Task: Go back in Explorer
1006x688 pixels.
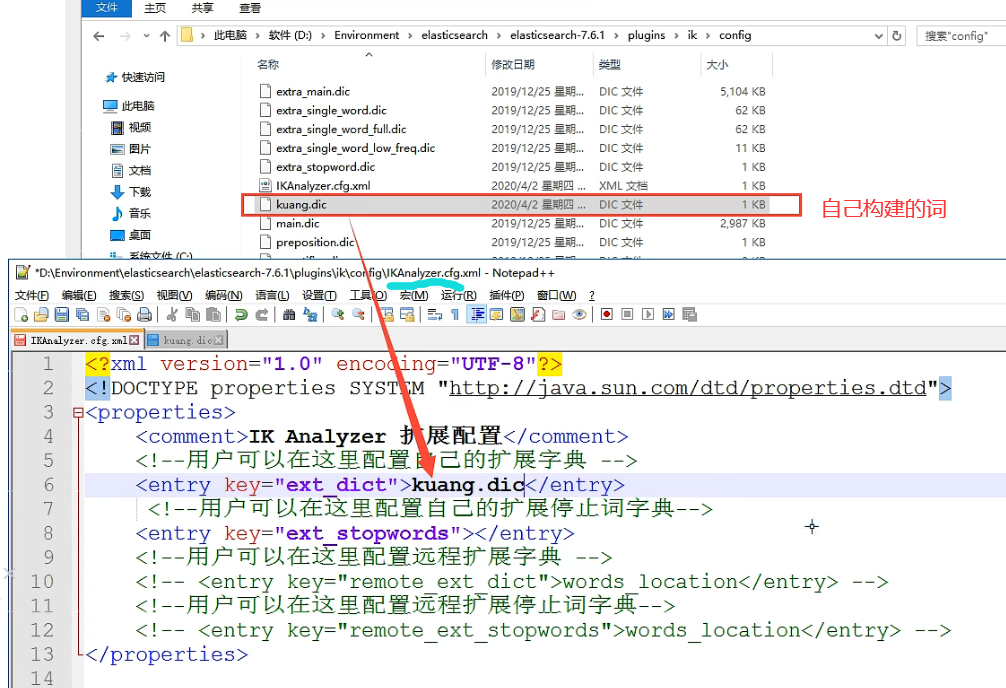Action: 99,36
